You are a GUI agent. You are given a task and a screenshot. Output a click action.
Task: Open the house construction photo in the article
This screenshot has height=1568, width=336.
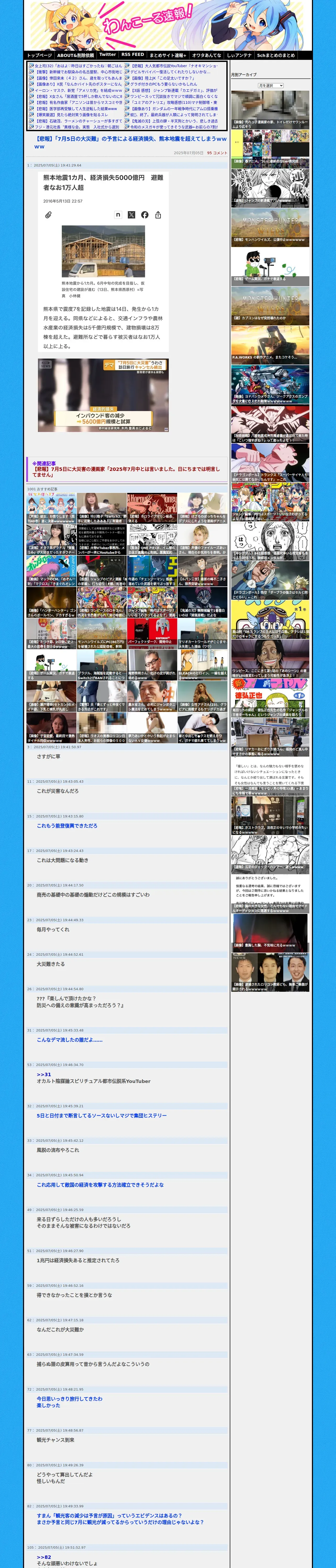tap(103, 251)
